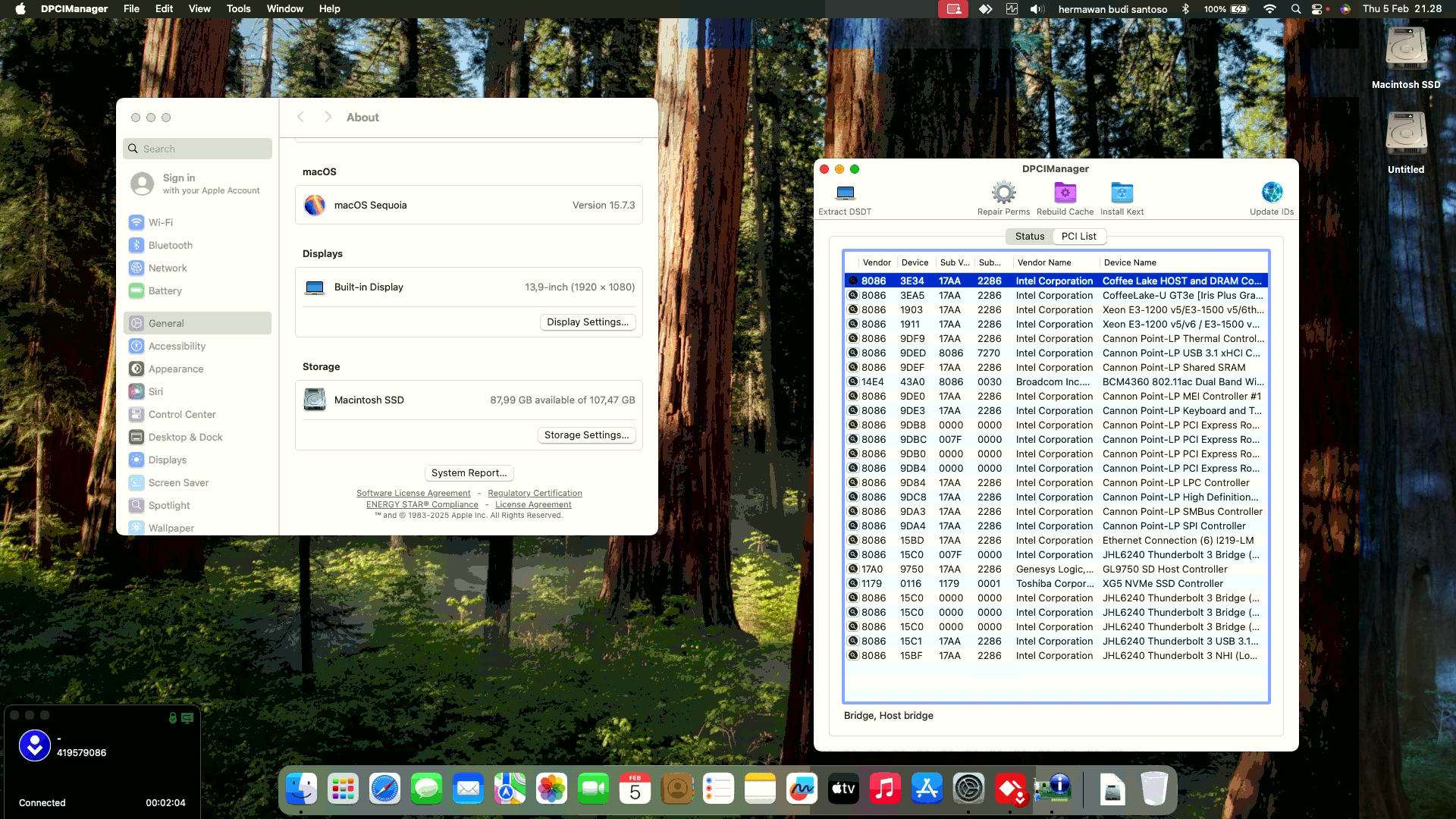Open Trash in the Dock
The width and height of the screenshot is (1456, 819).
[x=1154, y=789]
